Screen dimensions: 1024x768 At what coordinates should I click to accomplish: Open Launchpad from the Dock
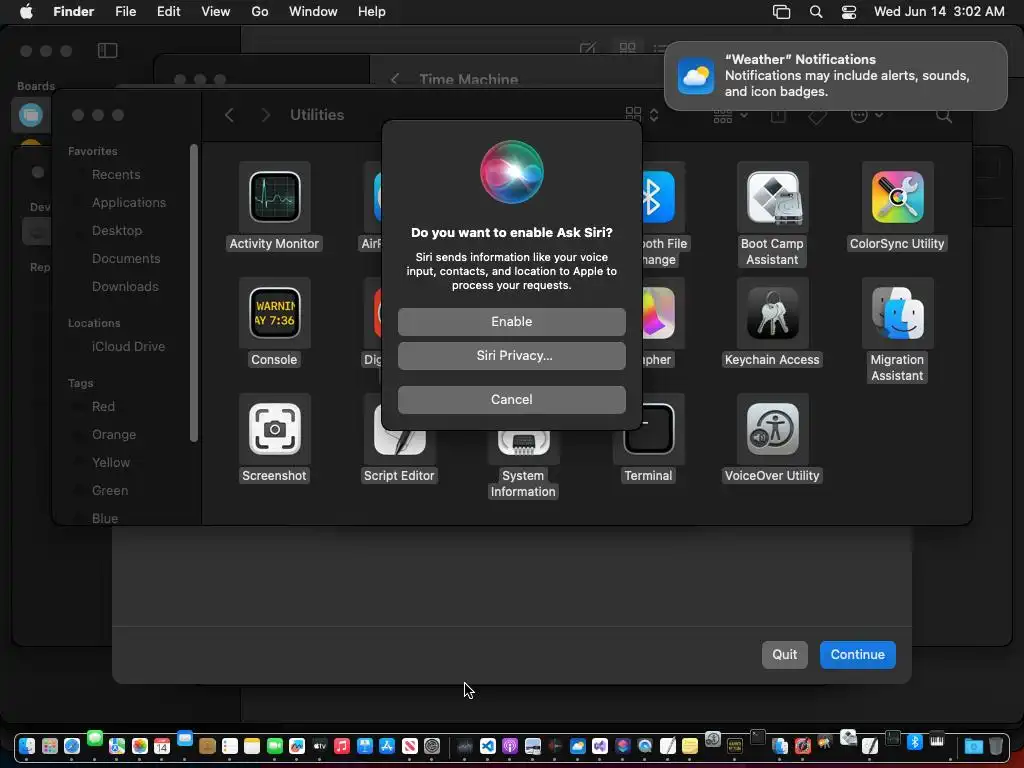50,746
